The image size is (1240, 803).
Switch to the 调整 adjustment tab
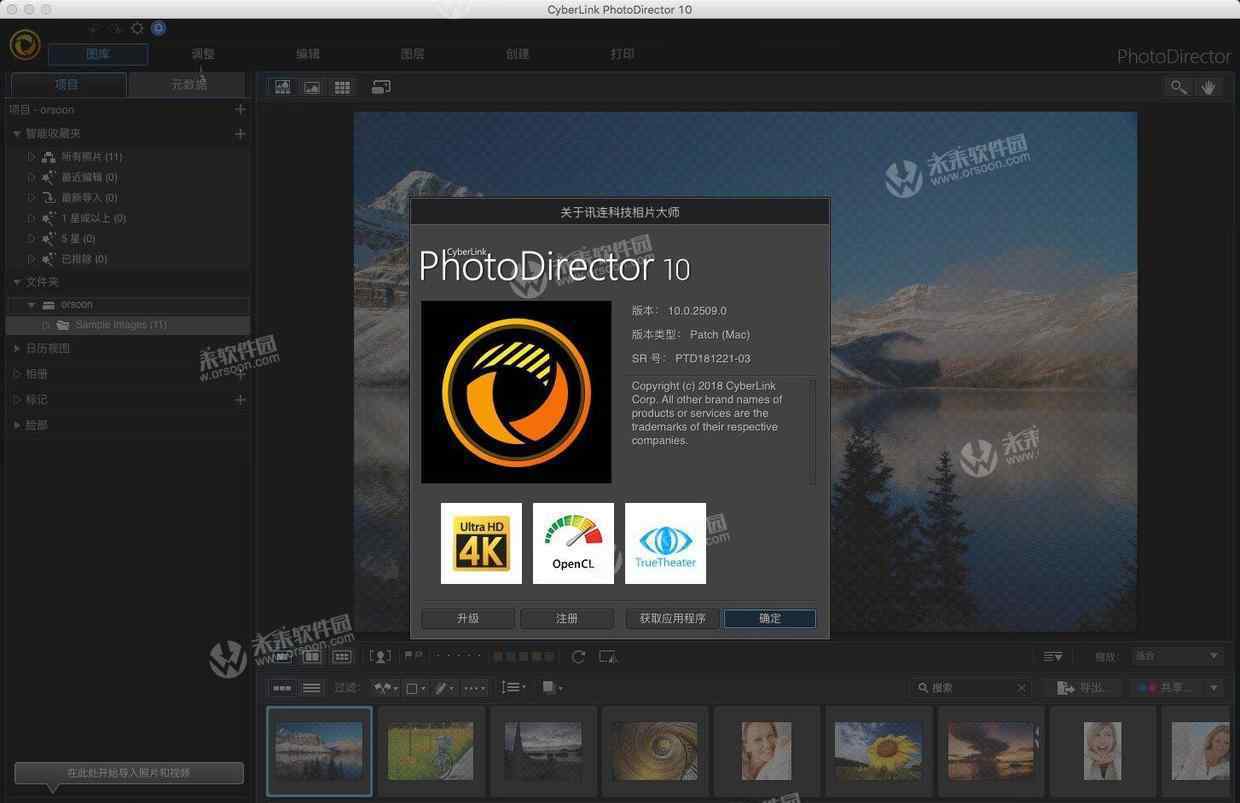pos(203,54)
